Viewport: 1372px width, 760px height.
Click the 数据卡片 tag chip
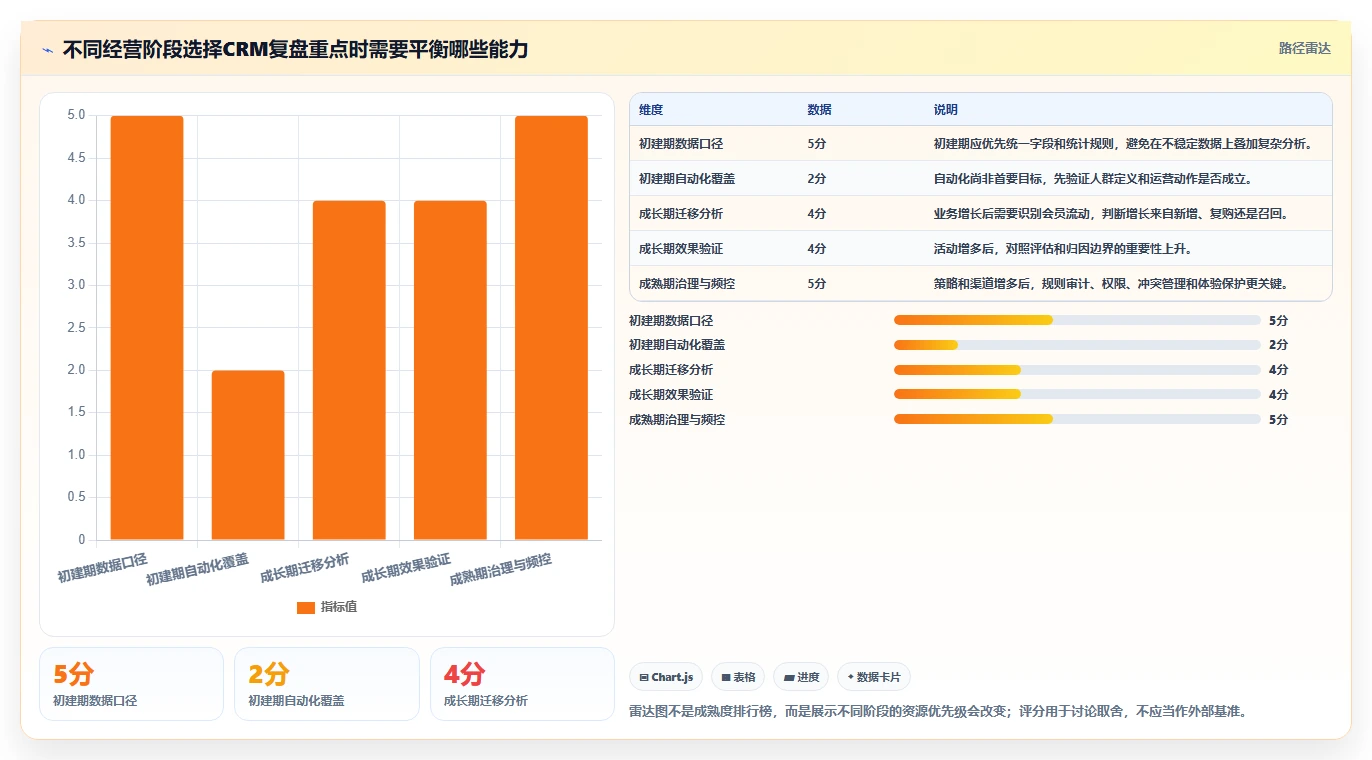tap(874, 677)
